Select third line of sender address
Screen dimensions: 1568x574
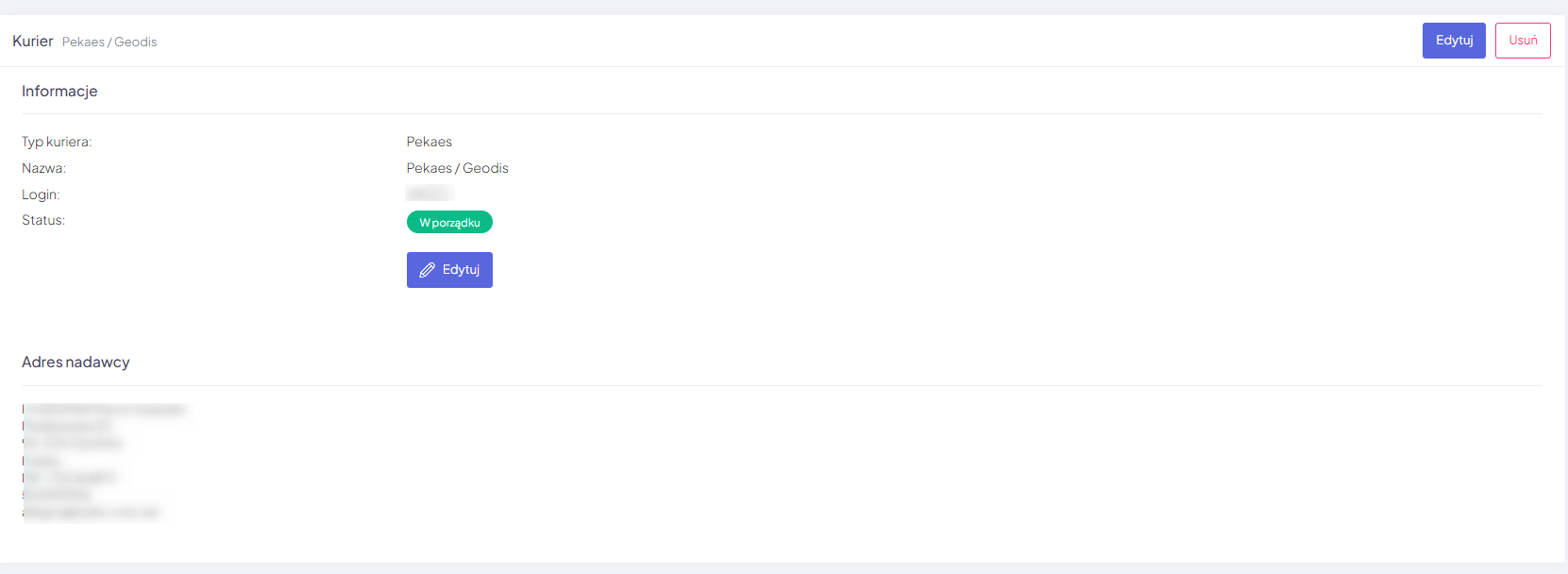[73, 443]
